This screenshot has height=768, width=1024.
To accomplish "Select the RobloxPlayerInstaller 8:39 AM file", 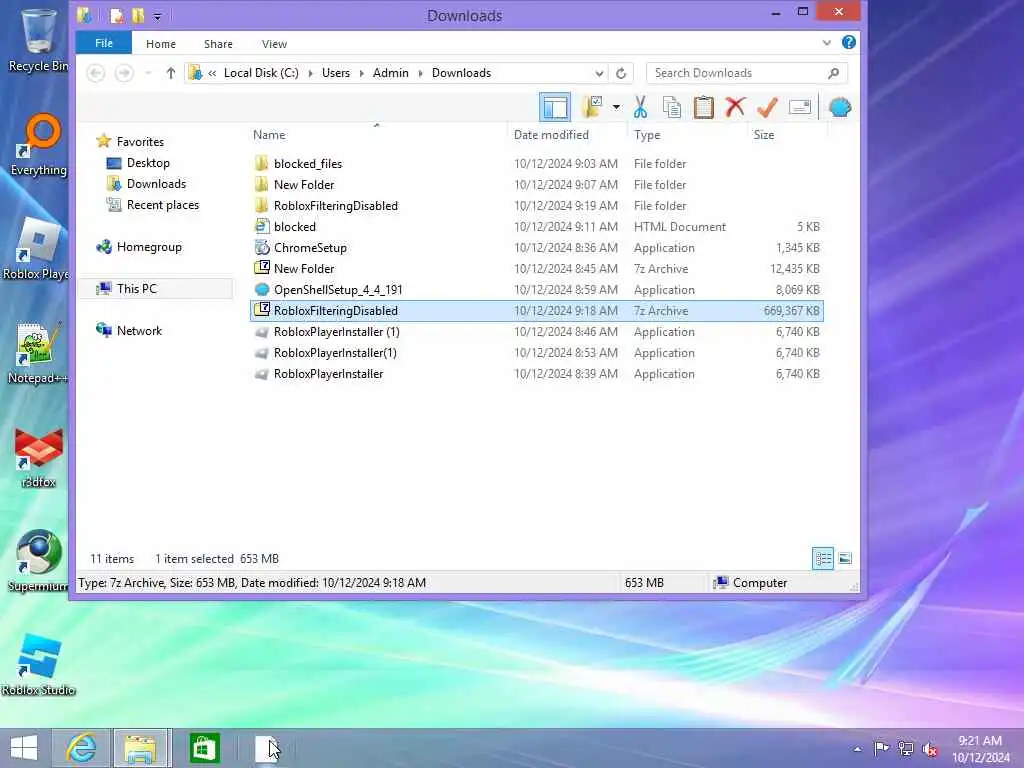I will point(536,374).
